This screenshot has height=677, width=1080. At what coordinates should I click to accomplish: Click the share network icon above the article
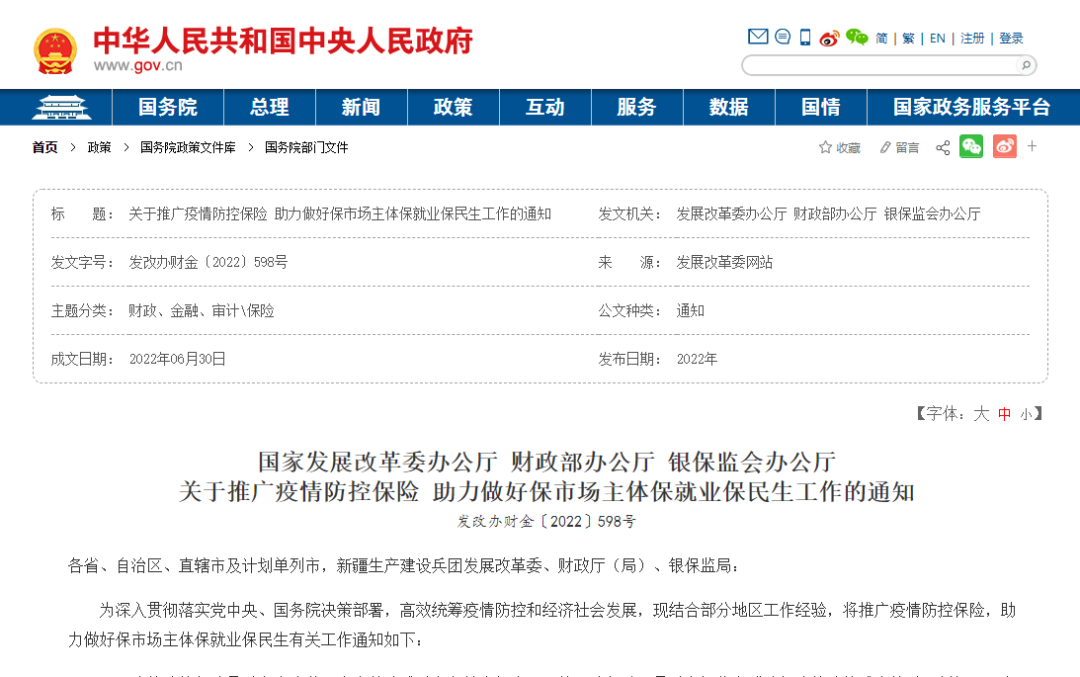coord(942,147)
